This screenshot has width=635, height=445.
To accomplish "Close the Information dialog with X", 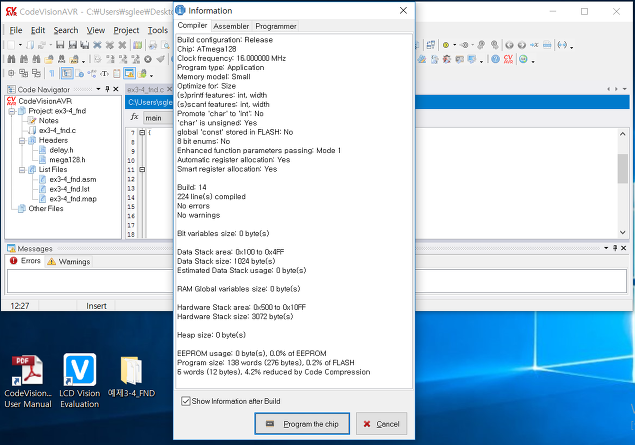I will 403,11.
